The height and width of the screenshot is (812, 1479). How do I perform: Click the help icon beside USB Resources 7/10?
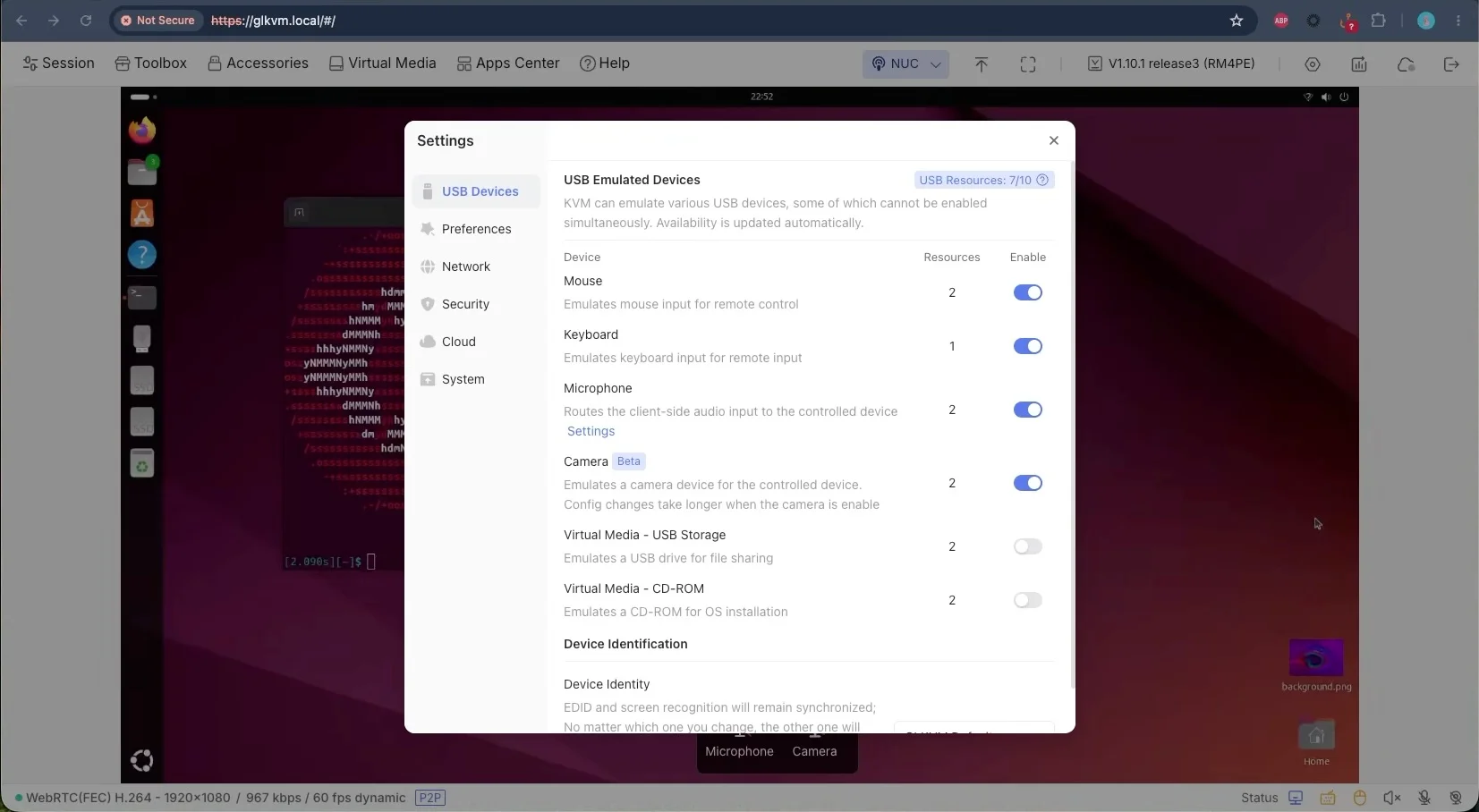point(1042,180)
